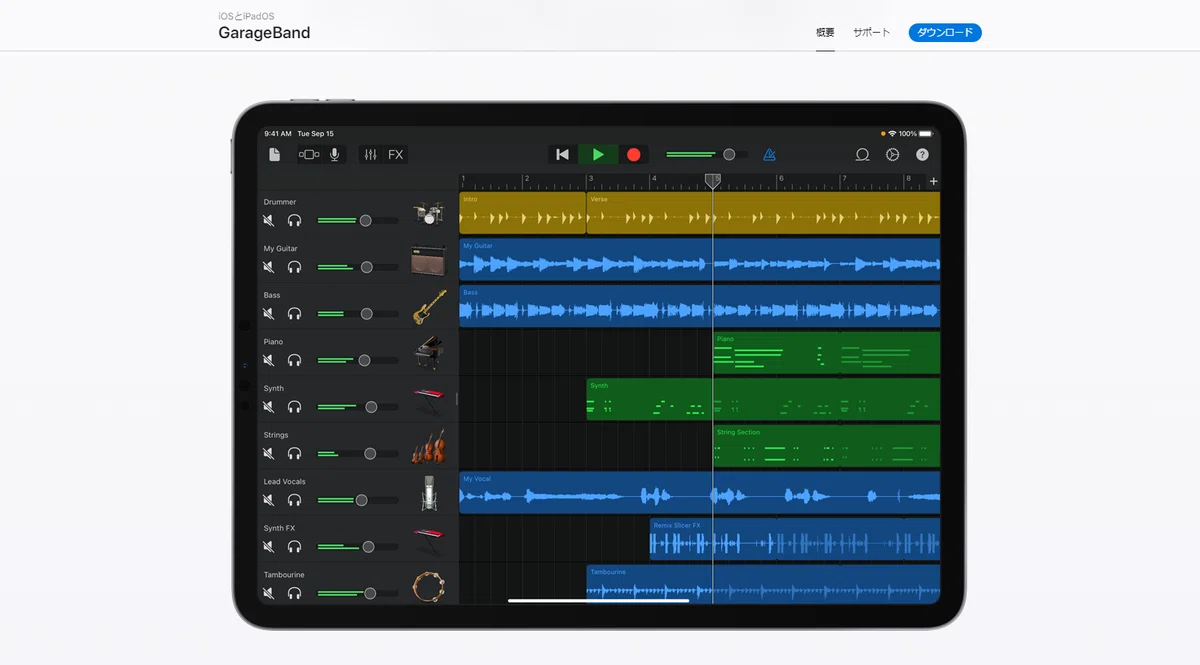Adjust the Lead Vocals volume slider

[357, 500]
